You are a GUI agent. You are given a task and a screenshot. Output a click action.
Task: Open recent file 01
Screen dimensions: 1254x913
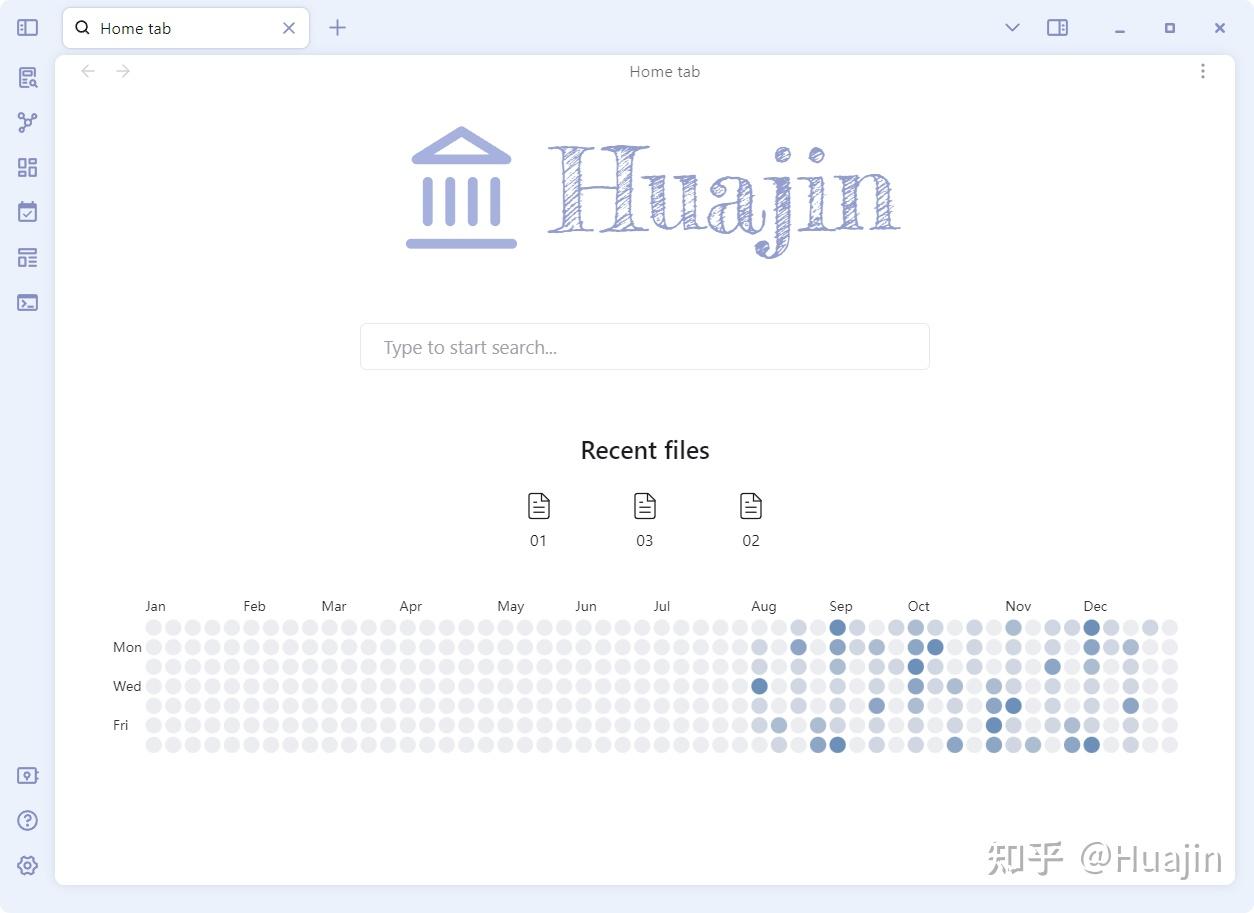(x=539, y=519)
